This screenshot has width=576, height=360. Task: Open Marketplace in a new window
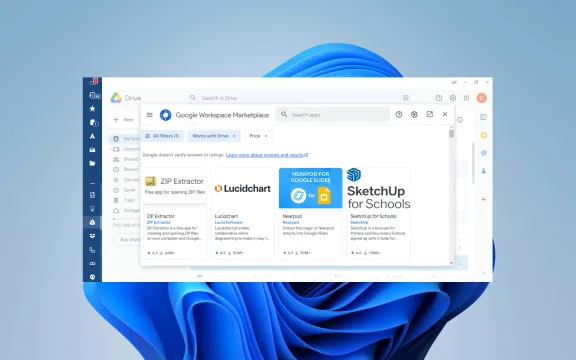429,114
